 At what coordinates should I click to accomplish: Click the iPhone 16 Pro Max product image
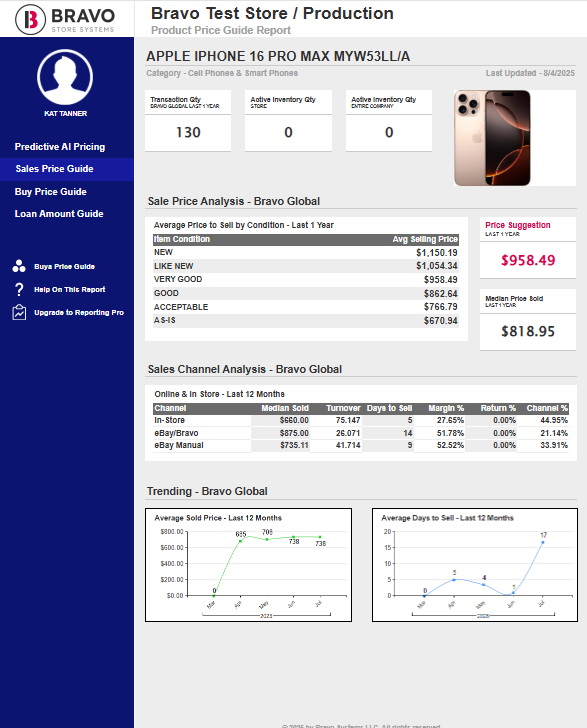tap(492, 138)
